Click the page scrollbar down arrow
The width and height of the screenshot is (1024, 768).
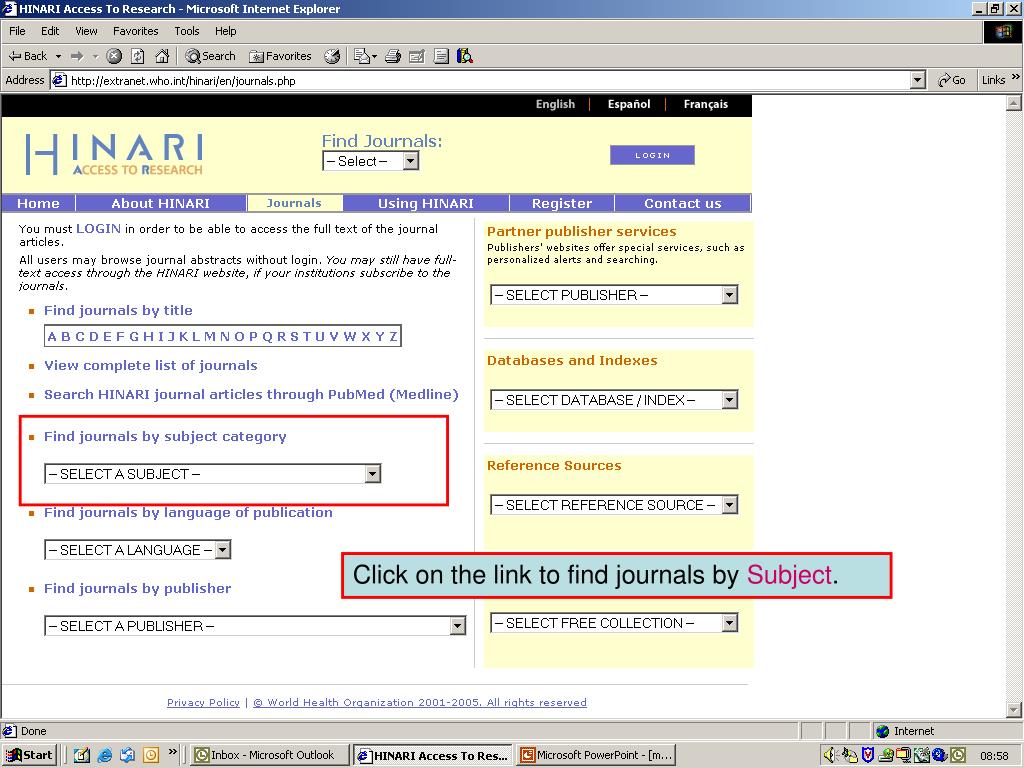coord(1014,709)
